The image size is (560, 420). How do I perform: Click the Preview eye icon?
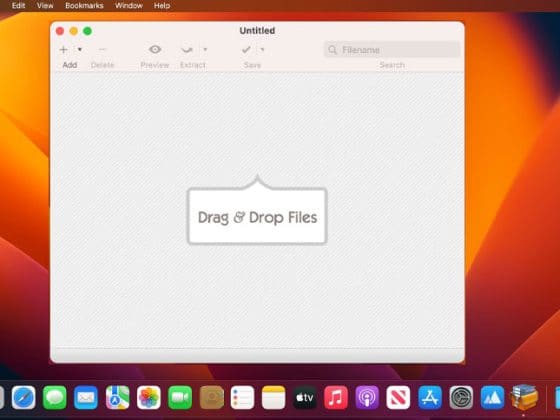pyautogui.click(x=155, y=49)
